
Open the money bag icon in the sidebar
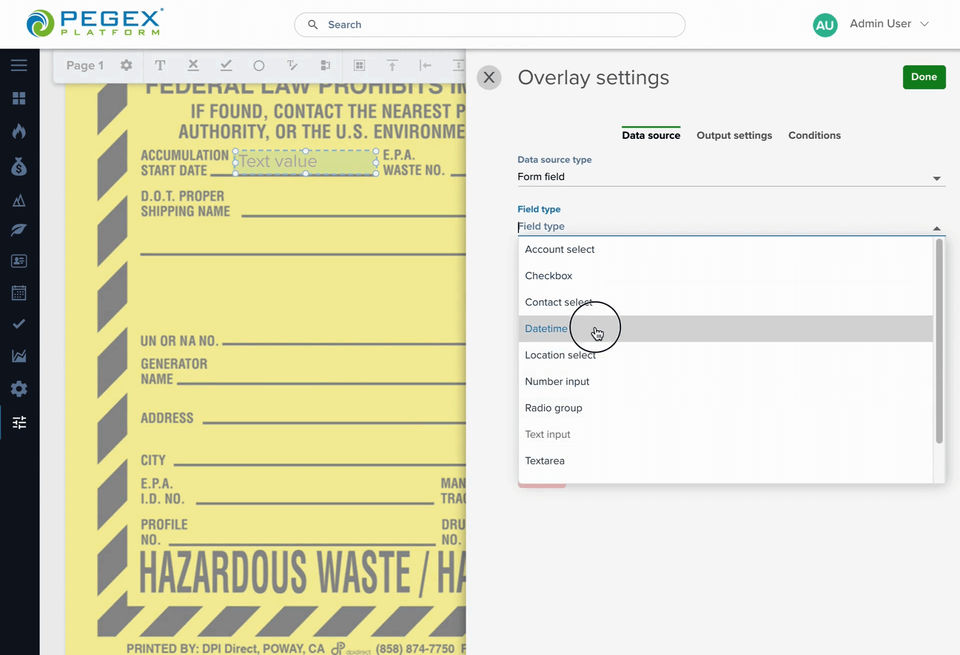click(x=19, y=166)
